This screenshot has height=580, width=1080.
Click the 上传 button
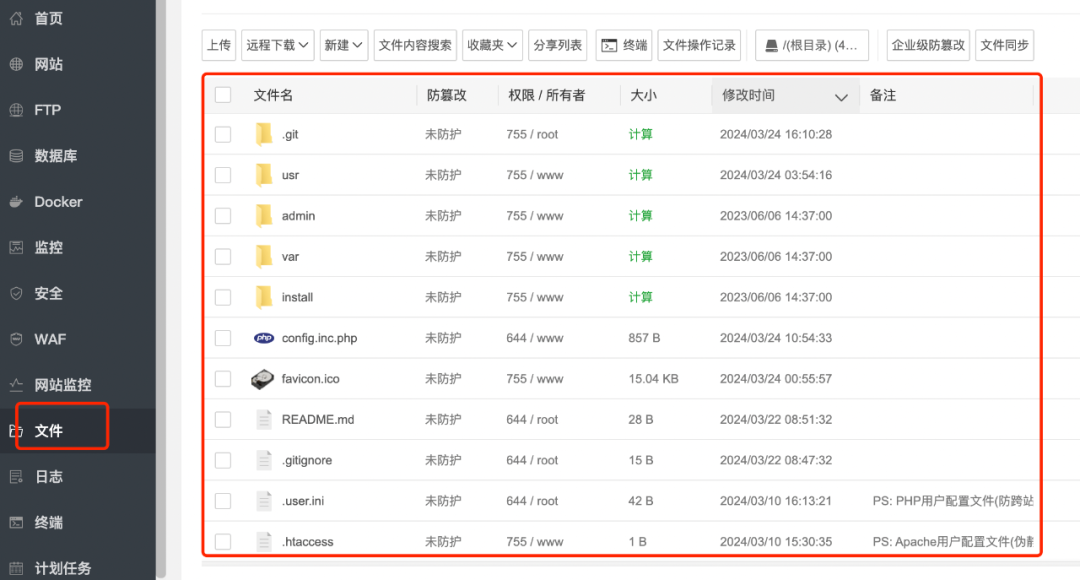(219, 45)
